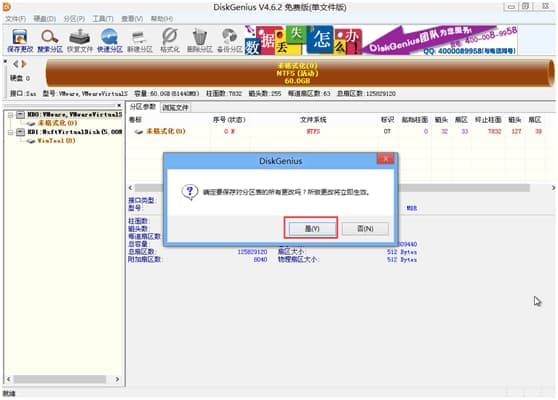Click the 125829120 total sectors value
This screenshot has width=558, height=400.
point(252,252)
